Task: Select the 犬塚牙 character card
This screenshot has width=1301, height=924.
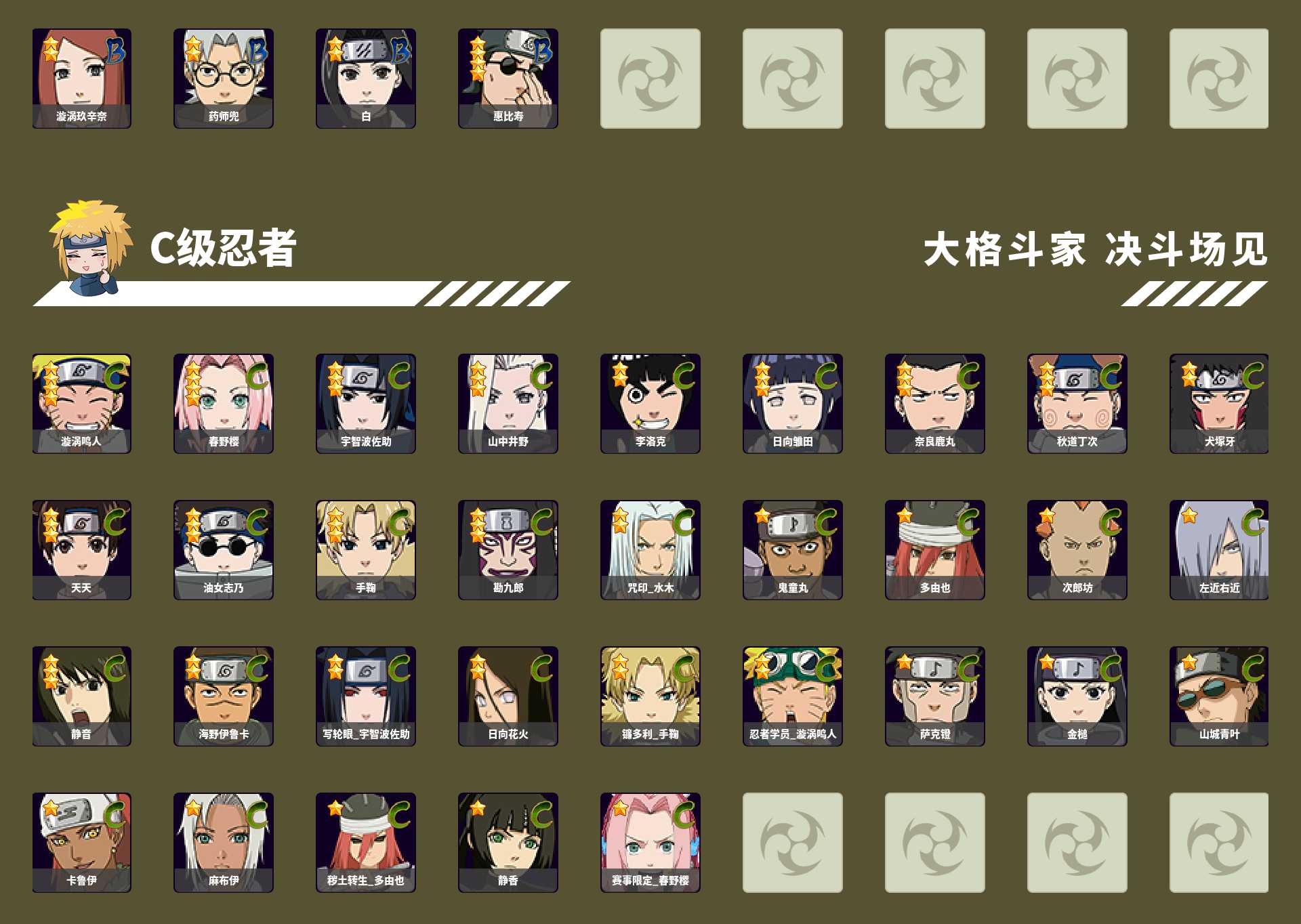Action: (x=1219, y=404)
